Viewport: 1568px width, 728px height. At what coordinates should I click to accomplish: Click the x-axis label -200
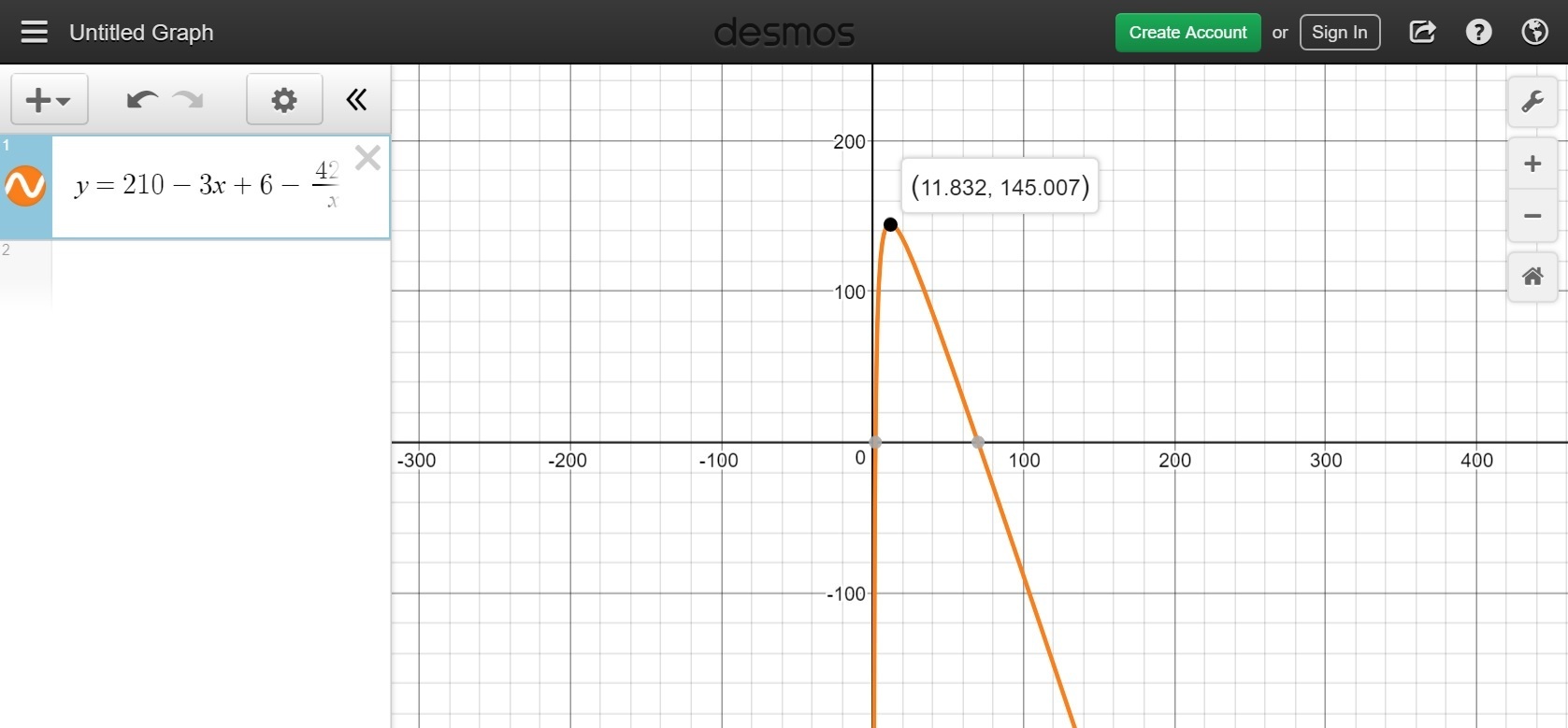point(568,460)
